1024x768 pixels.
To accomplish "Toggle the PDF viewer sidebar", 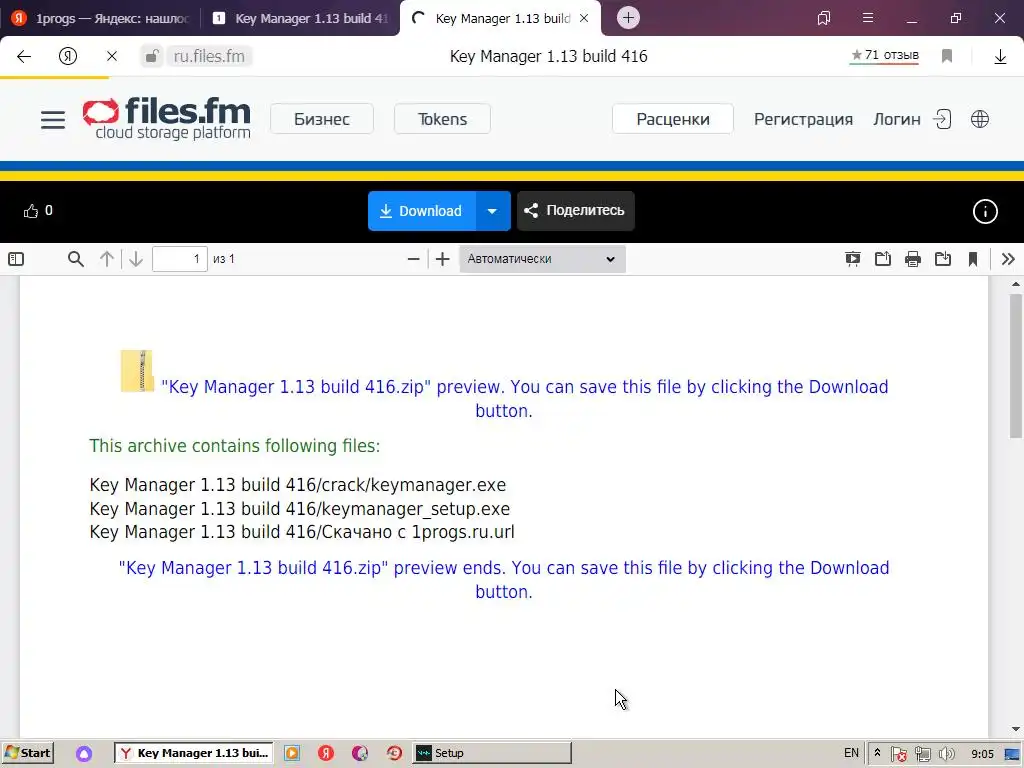I will 16,259.
